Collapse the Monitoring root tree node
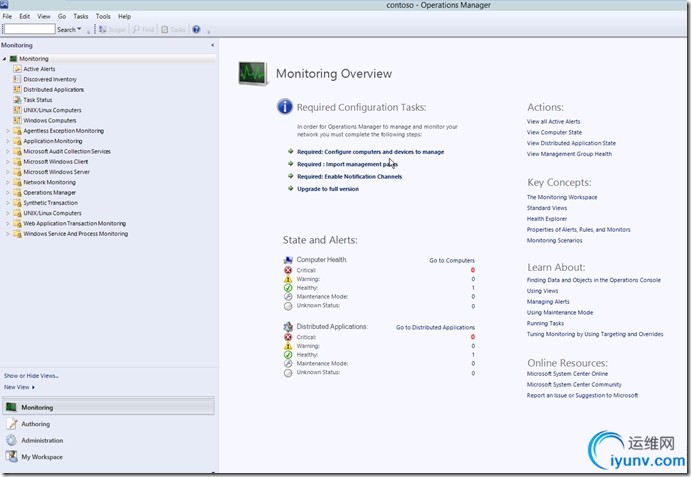The height and width of the screenshot is (477, 691). point(4,59)
